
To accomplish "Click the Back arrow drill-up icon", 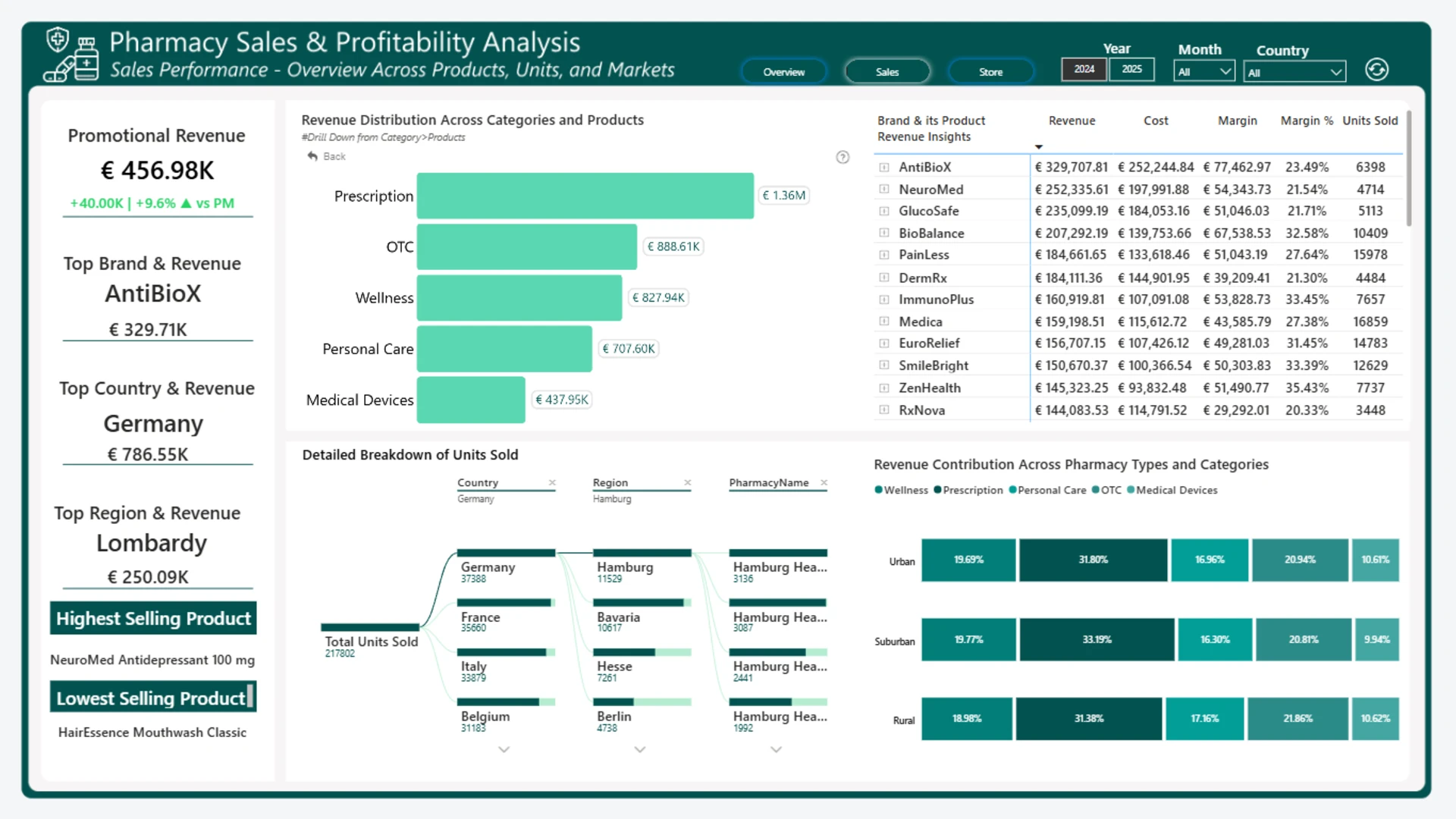I will point(312,156).
